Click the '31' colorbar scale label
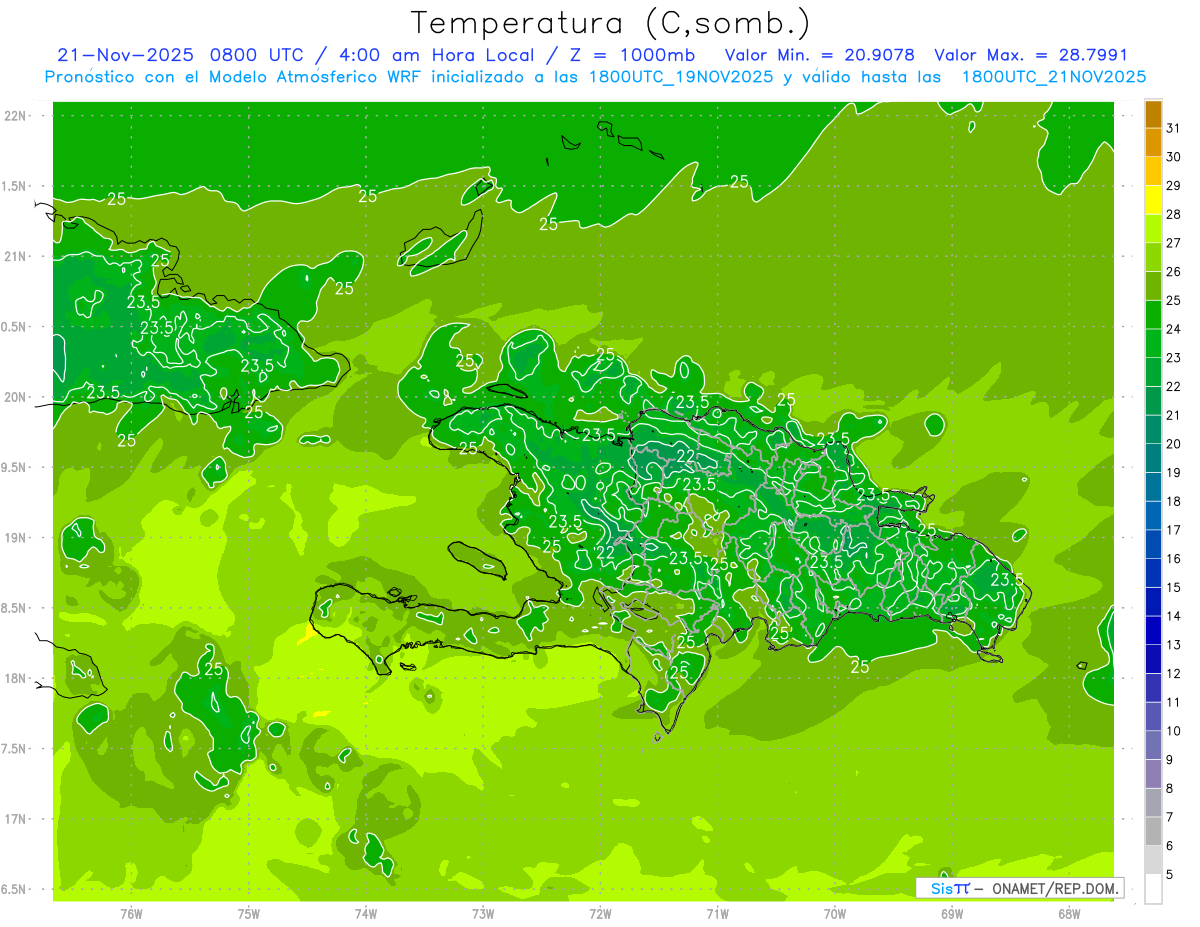 [1173, 128]
